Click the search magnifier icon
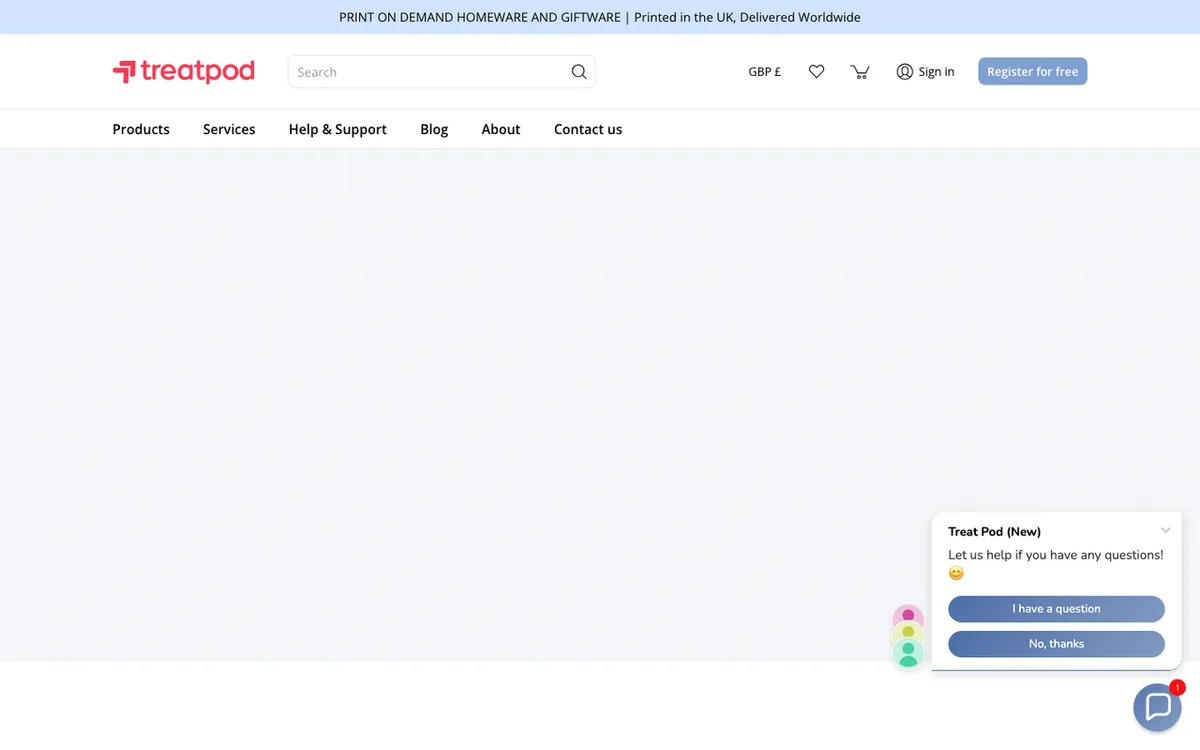The height and width of the screenshot is (750, 1200). click(x=579, y=72)
